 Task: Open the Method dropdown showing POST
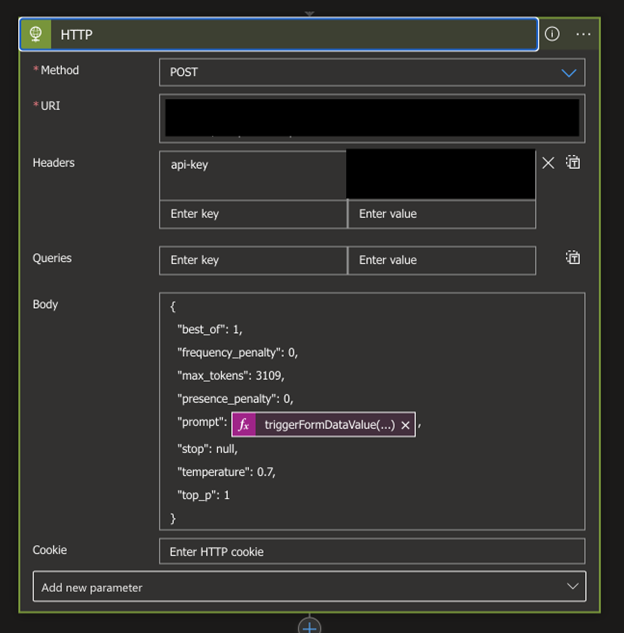371,72
